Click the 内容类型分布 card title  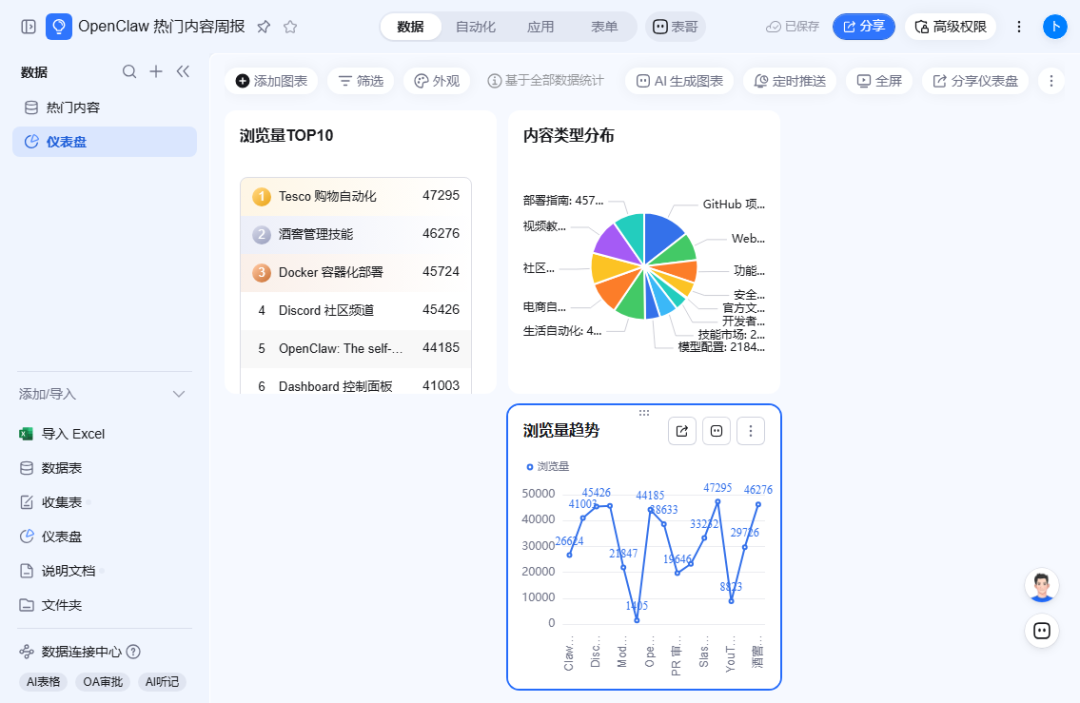pos(568,136)
